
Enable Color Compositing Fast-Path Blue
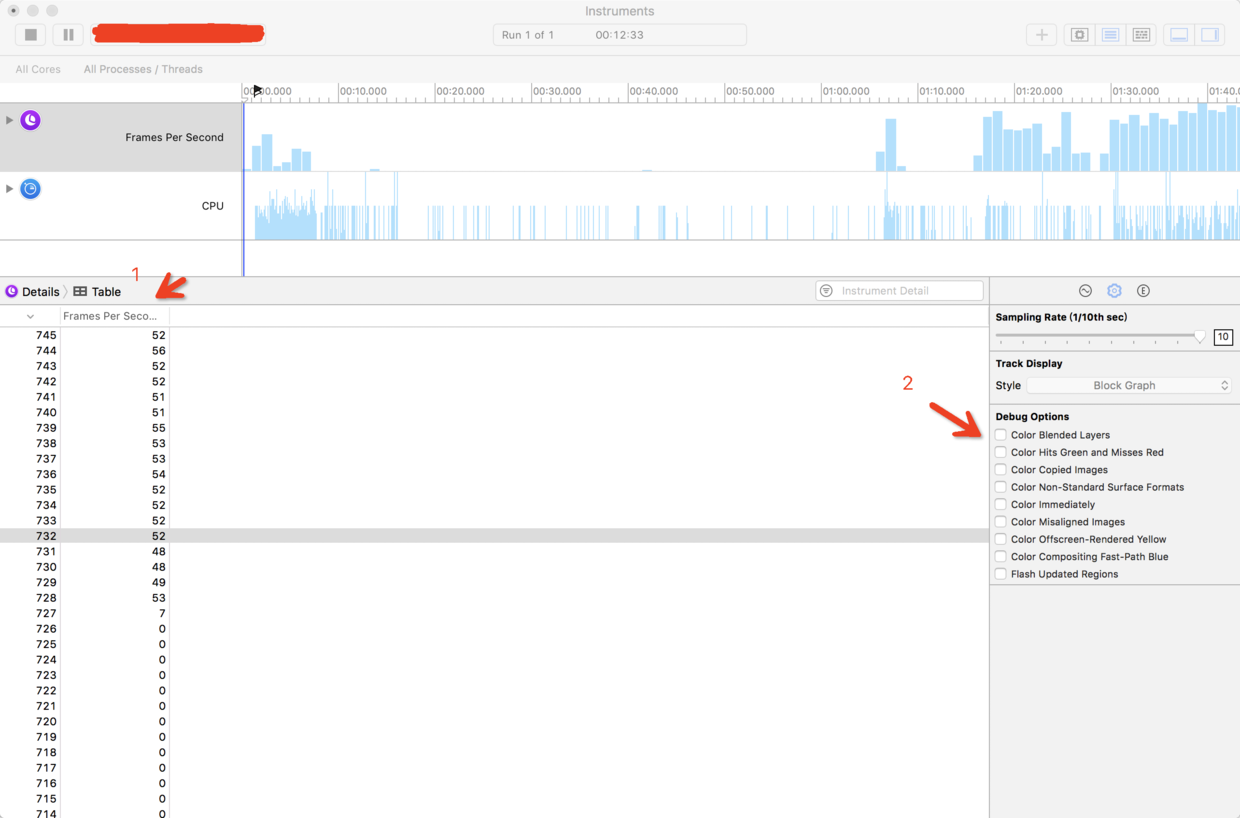coord(1001,557)
